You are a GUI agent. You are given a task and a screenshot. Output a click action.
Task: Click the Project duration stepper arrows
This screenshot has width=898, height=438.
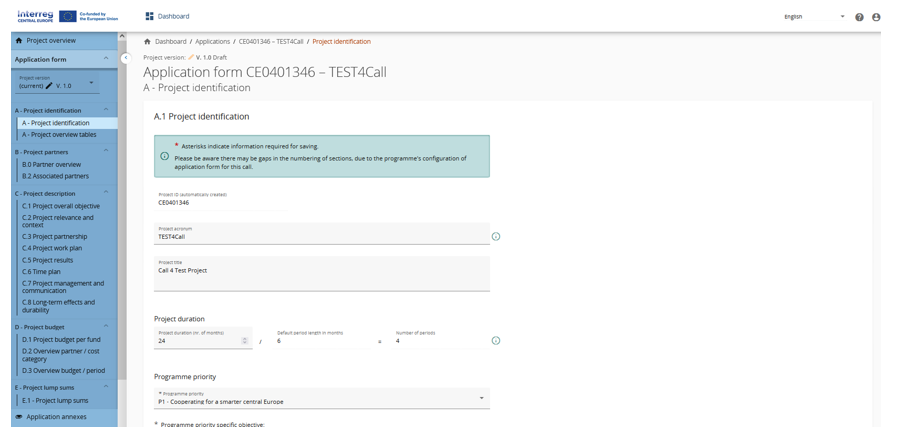245,341
